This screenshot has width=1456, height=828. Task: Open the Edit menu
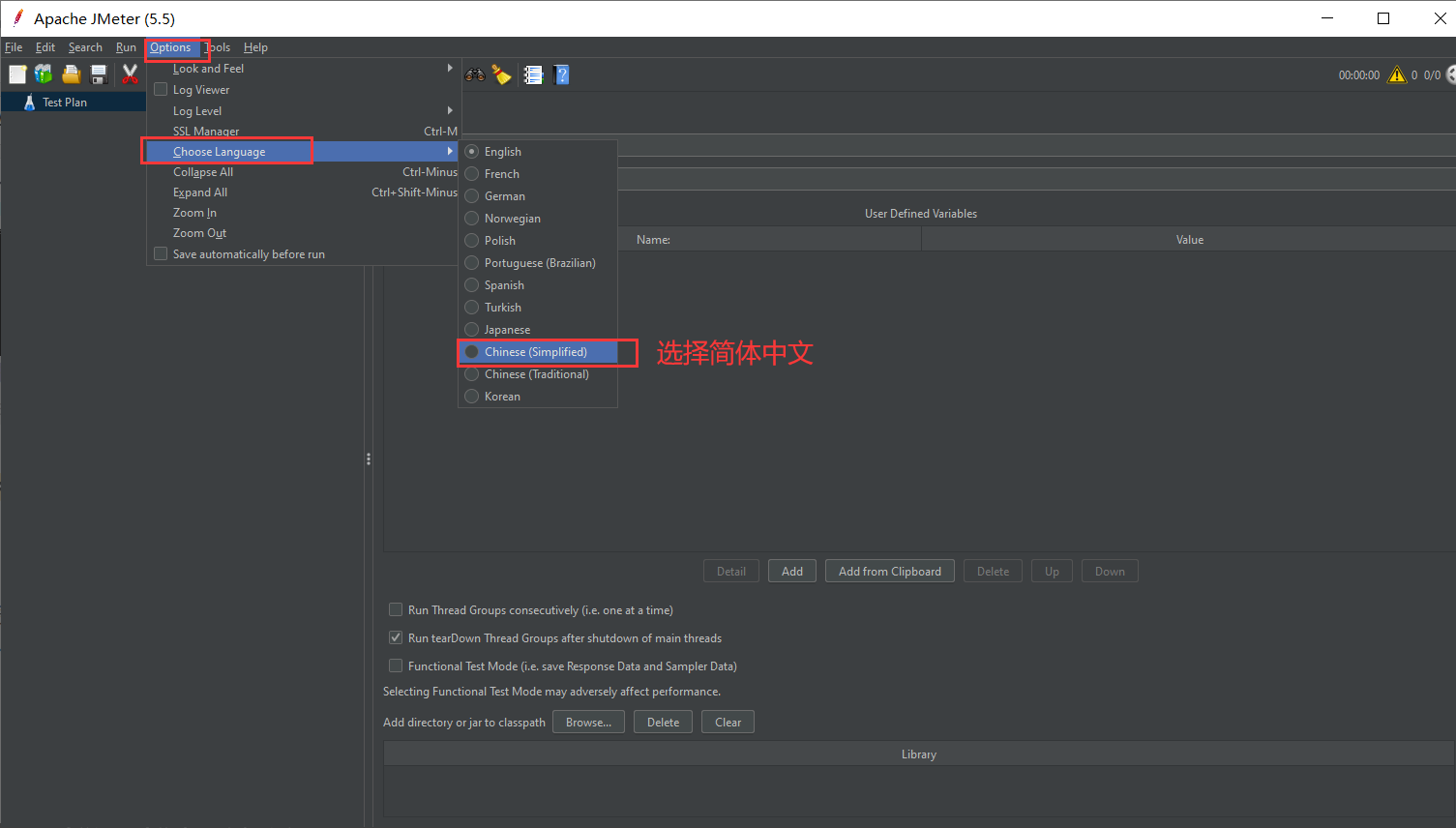pos(45,47)
